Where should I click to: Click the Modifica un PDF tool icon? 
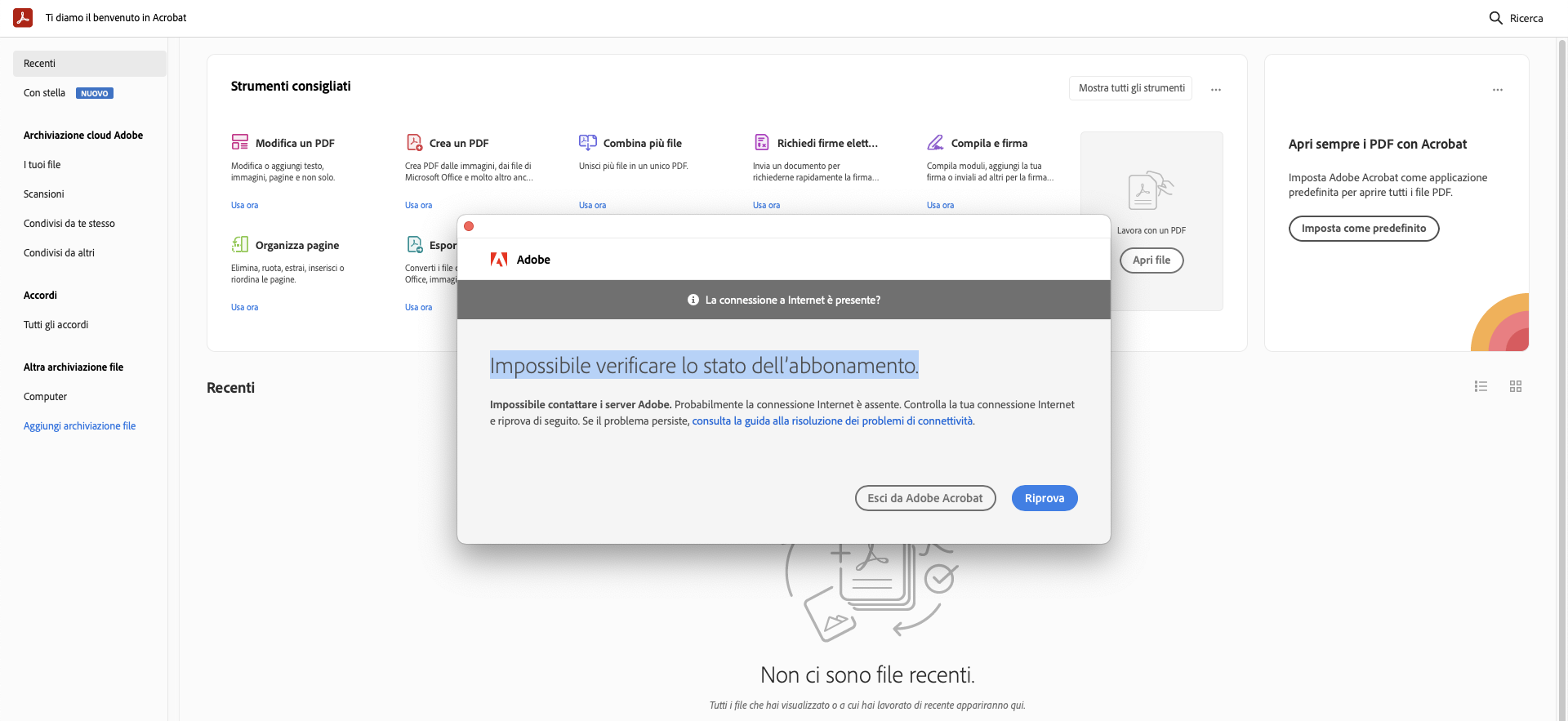239,142
